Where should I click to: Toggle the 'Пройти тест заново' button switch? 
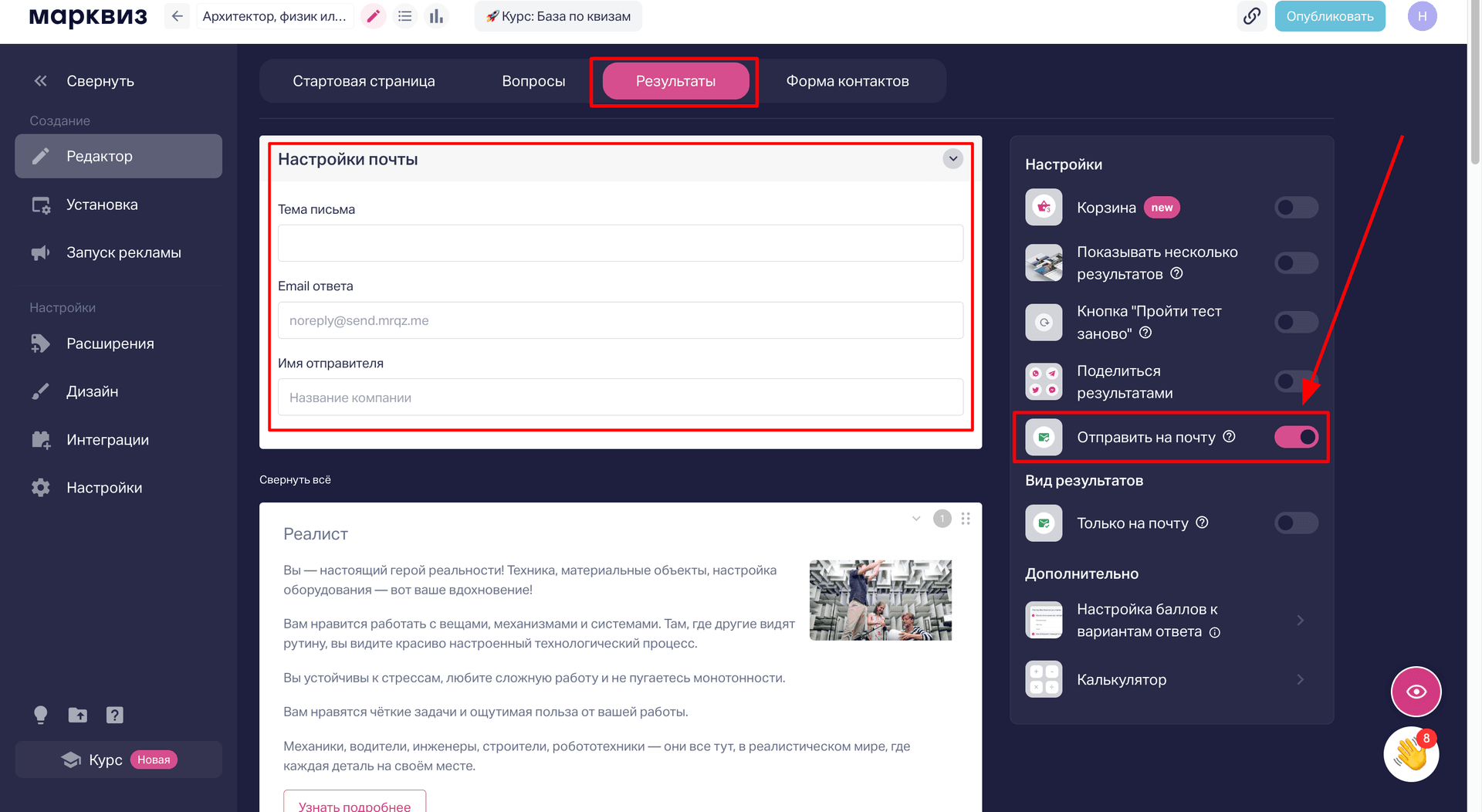coord(1296,322)
